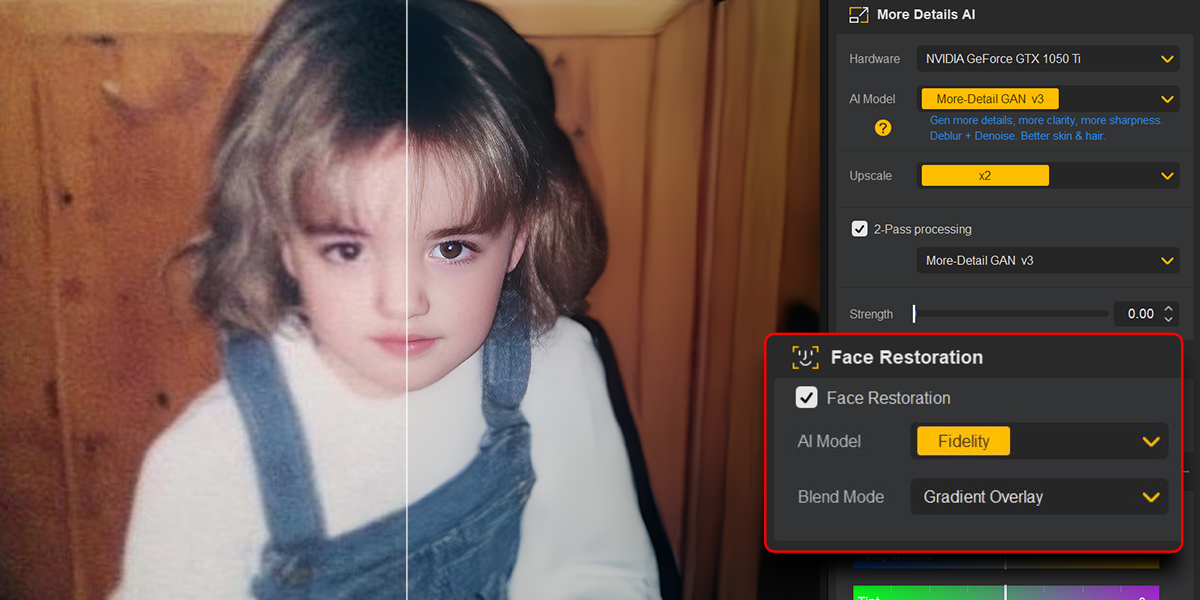Select the More-Detail GAN v3 model button
This screenshot has height=600, width=1200.
pos(989,98)
